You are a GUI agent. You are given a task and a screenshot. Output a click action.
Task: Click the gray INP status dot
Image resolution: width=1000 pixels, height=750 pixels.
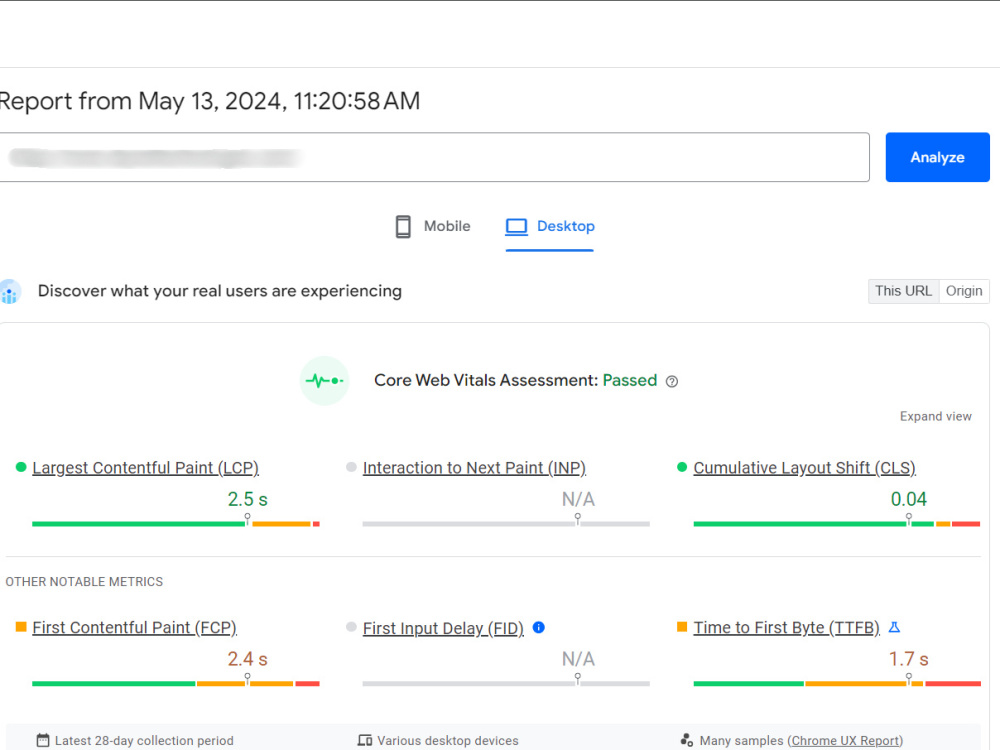click(x=351, y=467)
